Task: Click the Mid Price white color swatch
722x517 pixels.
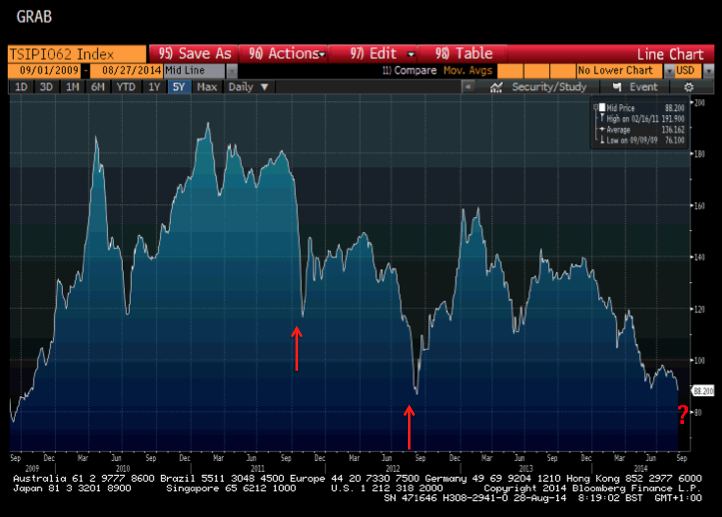Action: pyautogui.click(x=601, y=108)
